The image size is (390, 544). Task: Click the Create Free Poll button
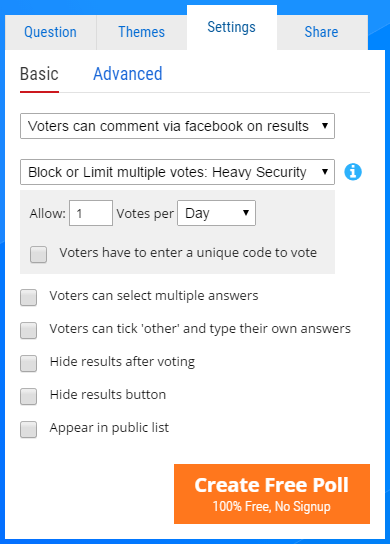272,494
